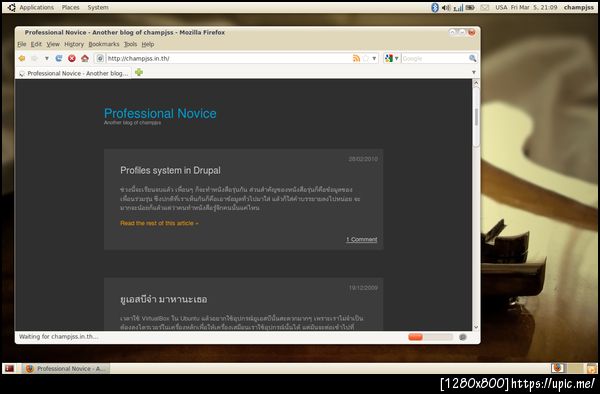Open the Ubuntu Applications menu
600x394 pixels.
[x=36, y=7]
